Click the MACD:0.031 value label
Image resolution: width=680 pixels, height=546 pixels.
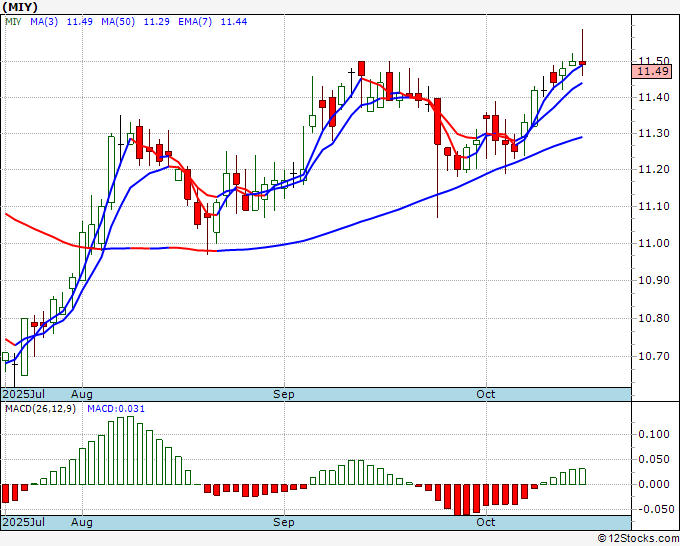[x=116, y=409]
